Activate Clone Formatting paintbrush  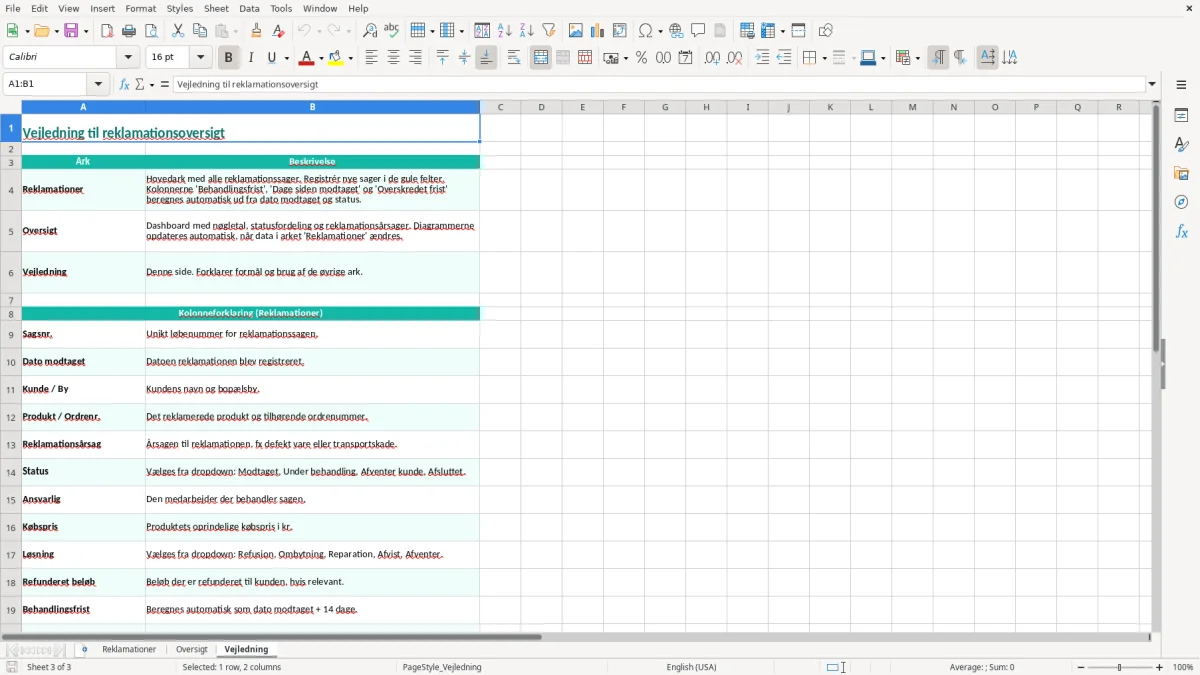click(x=256, y=31)
